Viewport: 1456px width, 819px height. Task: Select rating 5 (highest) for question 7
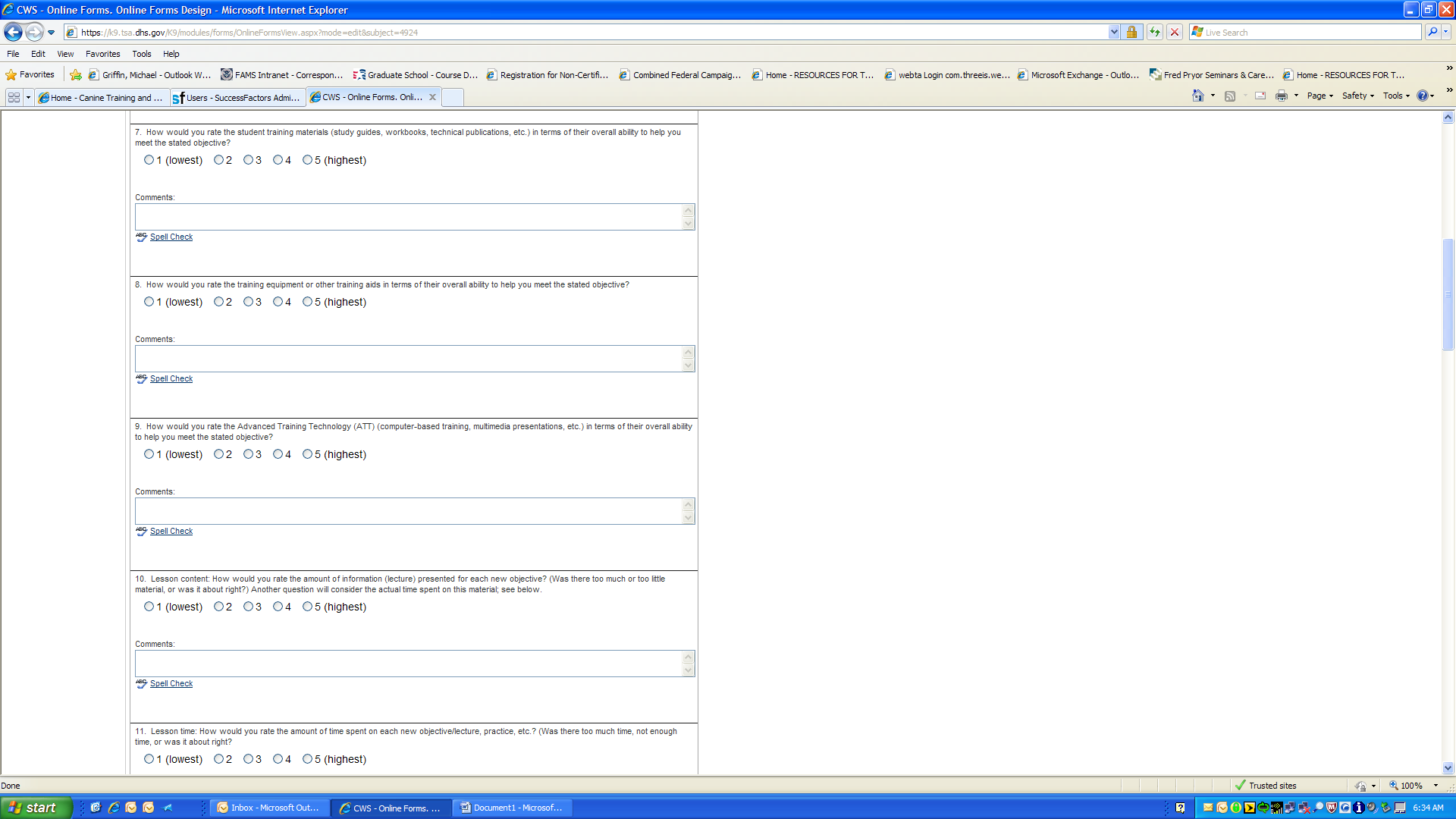tap(307, 160)
